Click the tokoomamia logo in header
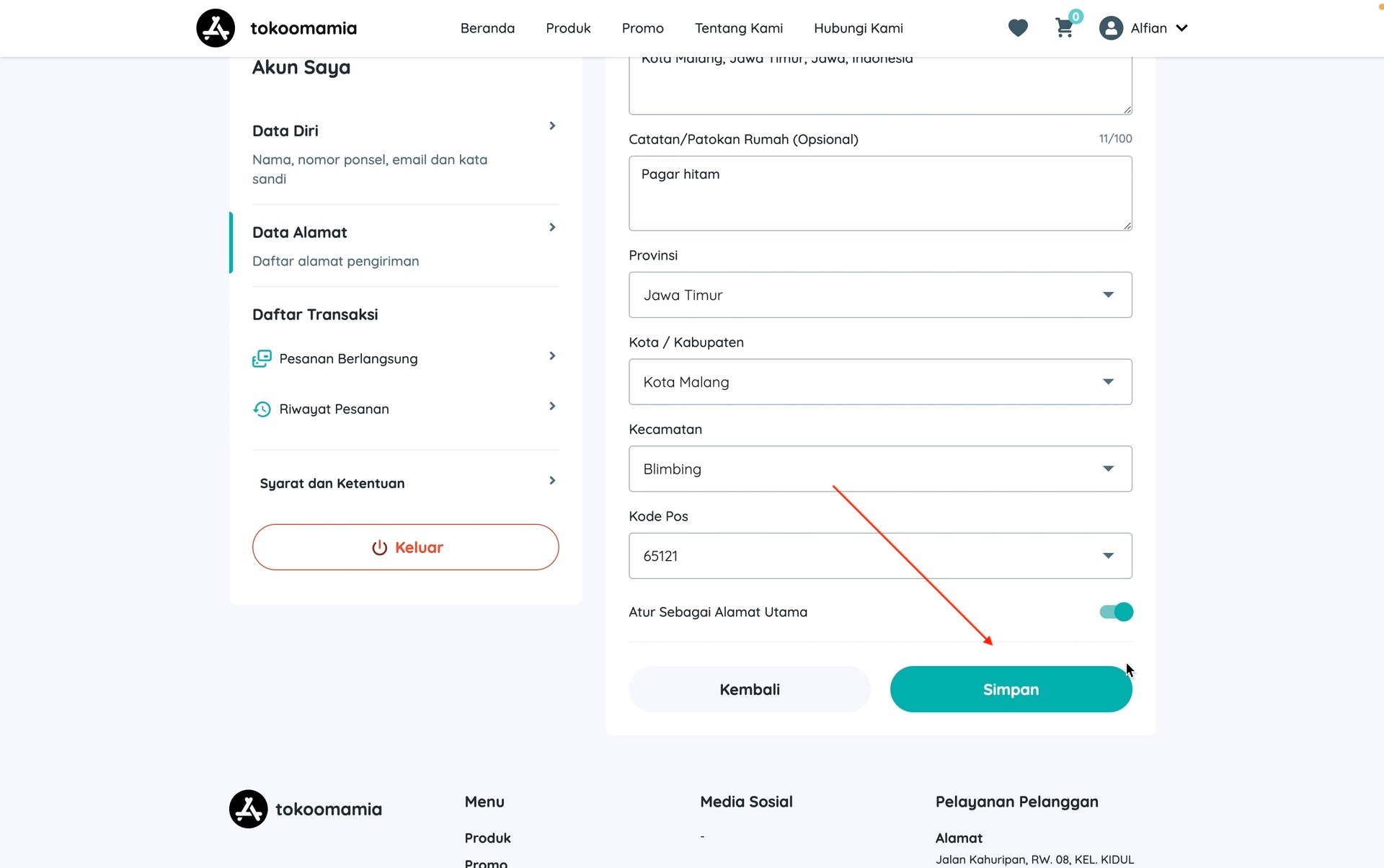 pos(216,28)
